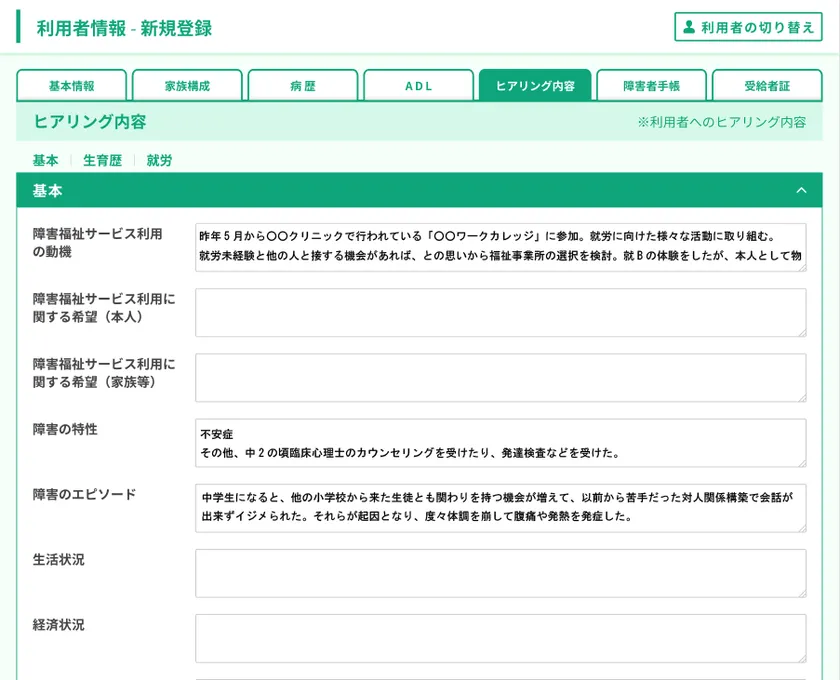Image resolution: width=840 pixels, height=680 pixels.
Task: Jump to 生育歴 section link
Action: click(x=102, y=160)
